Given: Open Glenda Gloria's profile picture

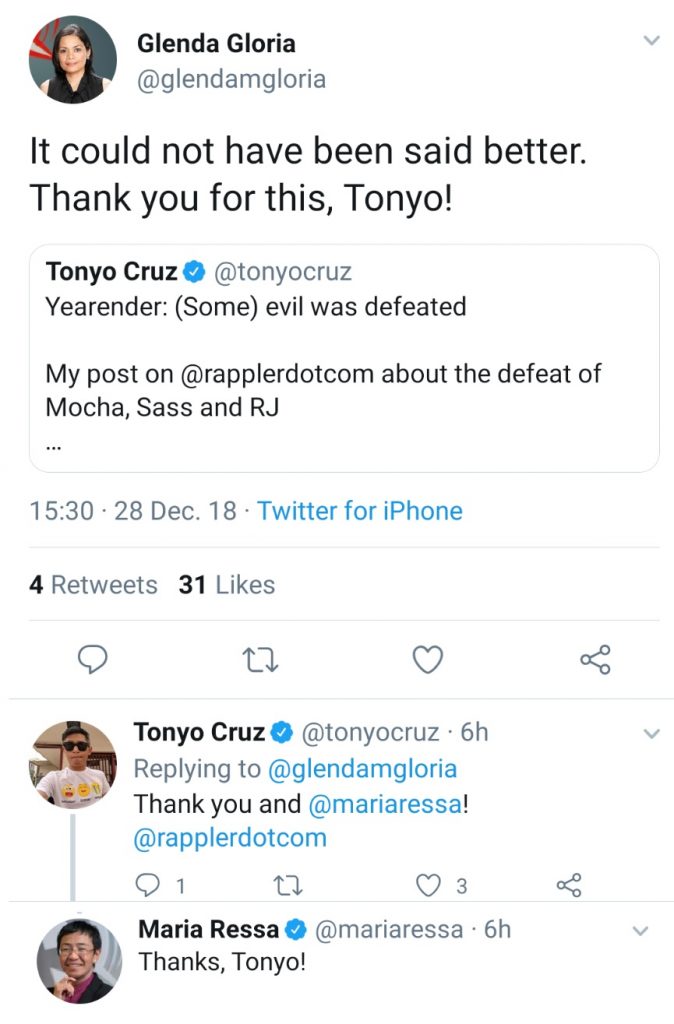Looking at the screenshot, I should coord(72,59).
